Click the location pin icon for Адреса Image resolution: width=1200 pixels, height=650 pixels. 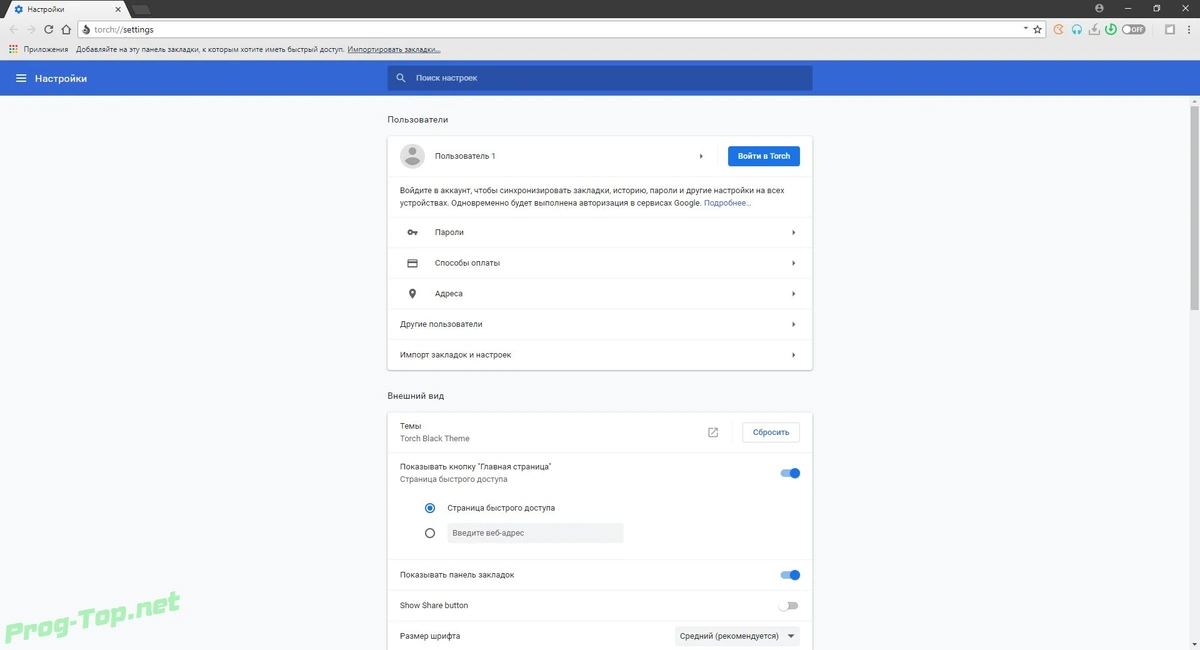[x=412, y=294]
